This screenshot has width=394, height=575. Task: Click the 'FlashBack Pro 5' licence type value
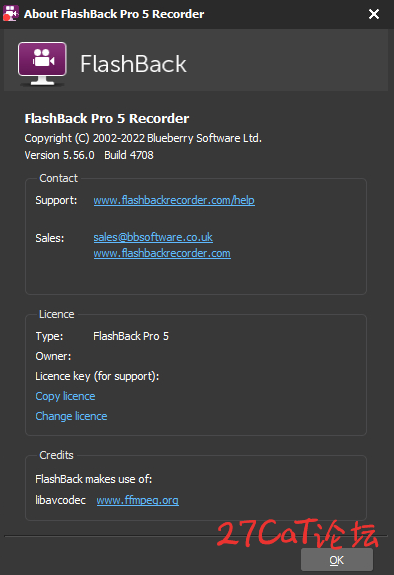click(131, 336)
